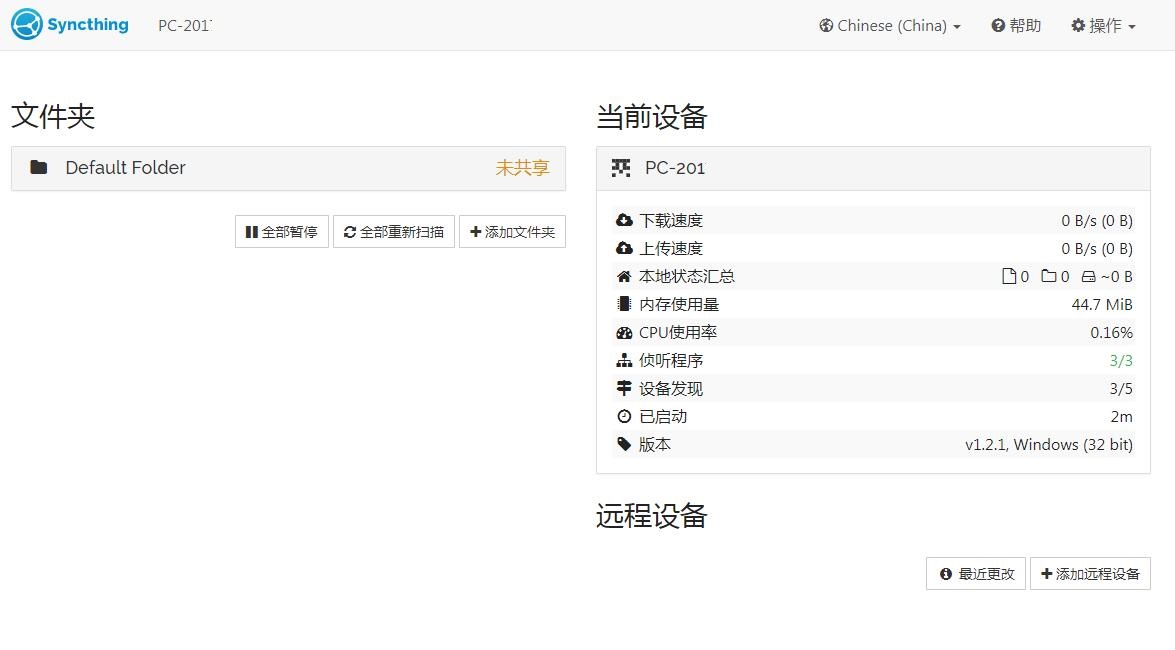Click the clock icon for 已启动
The height and width of the screenshot is (650, 1175).
[624, 416]
